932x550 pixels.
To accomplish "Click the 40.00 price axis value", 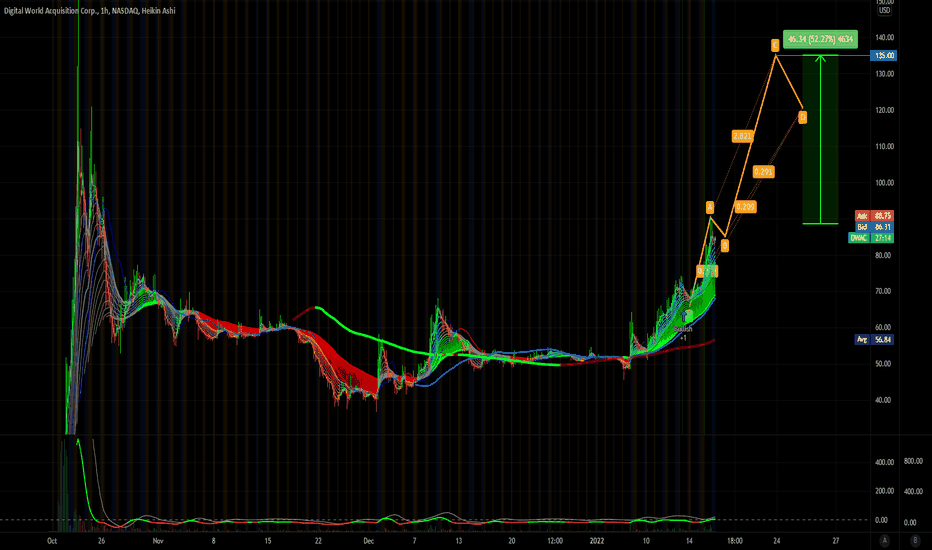I will [883, 400].
